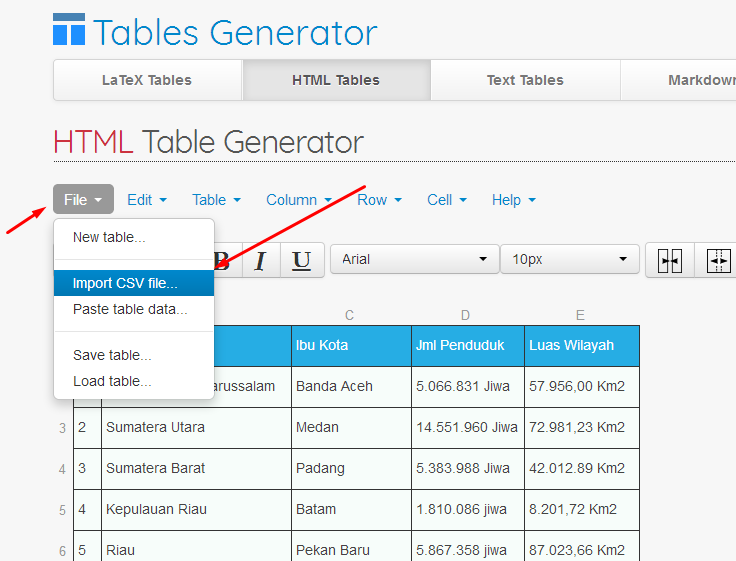736x561 pixels.
Task: Open the Cell menu
Action: click(x=447, y=200)
